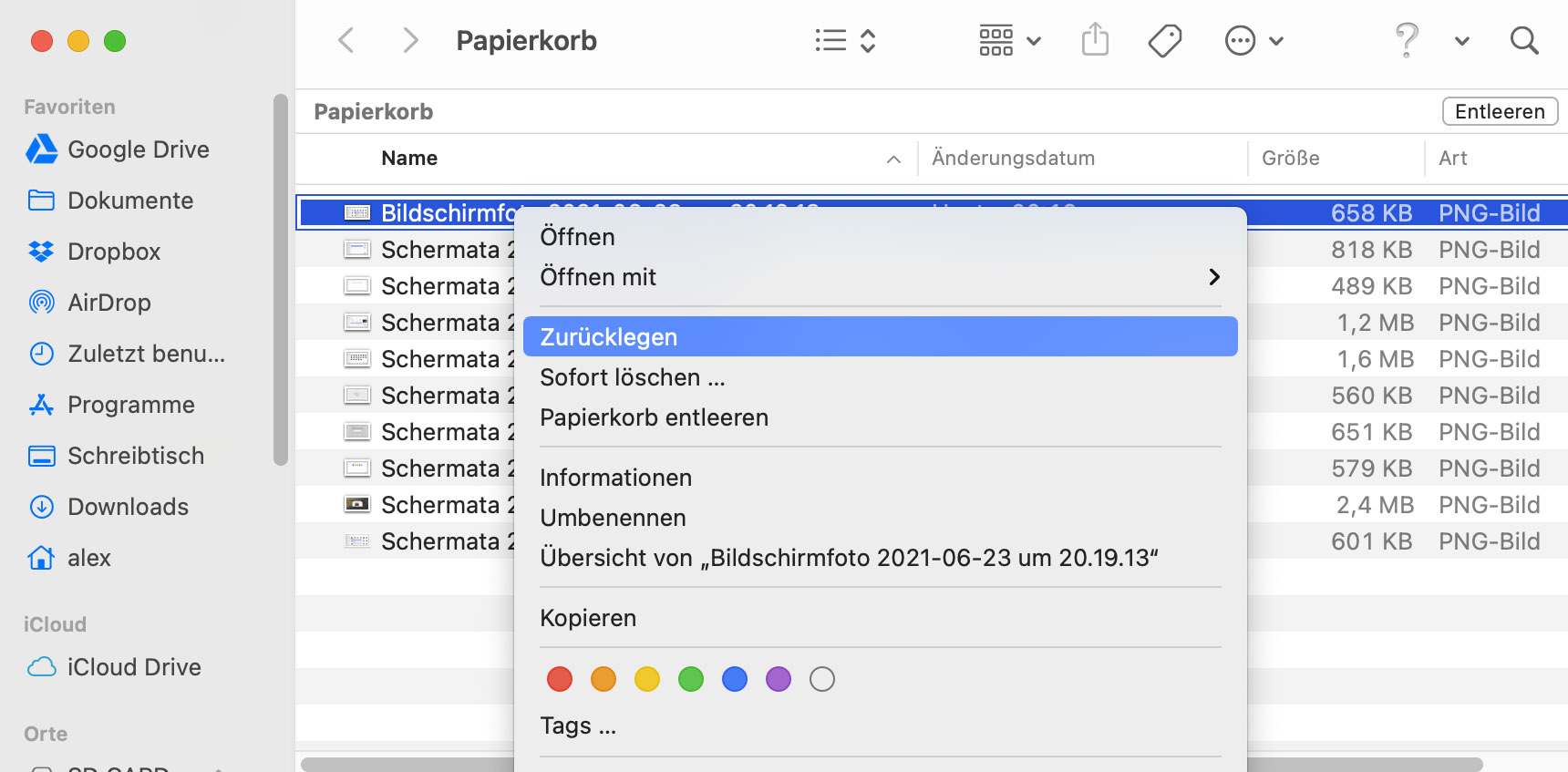1568x772 pixels.
Task: Open Programme in sidebar
Action: click(110, 405)
